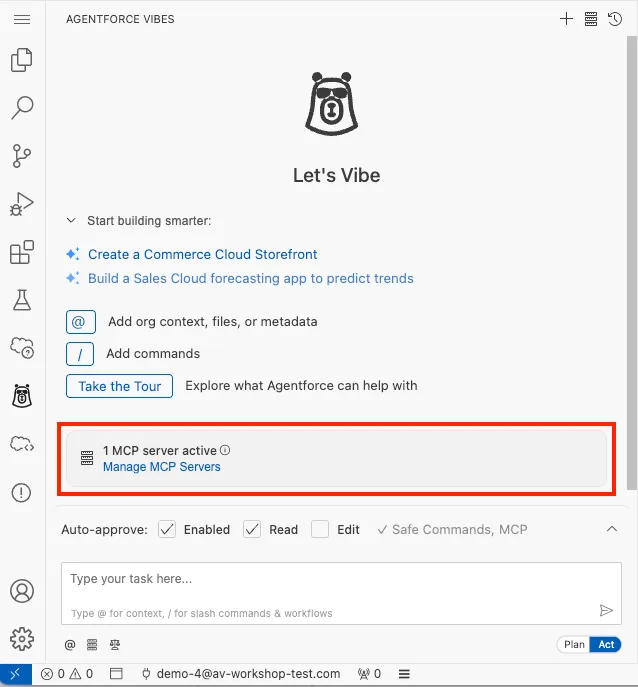Open the Extensions view
This screenshot has width=638, height=687.
(22, 252)
